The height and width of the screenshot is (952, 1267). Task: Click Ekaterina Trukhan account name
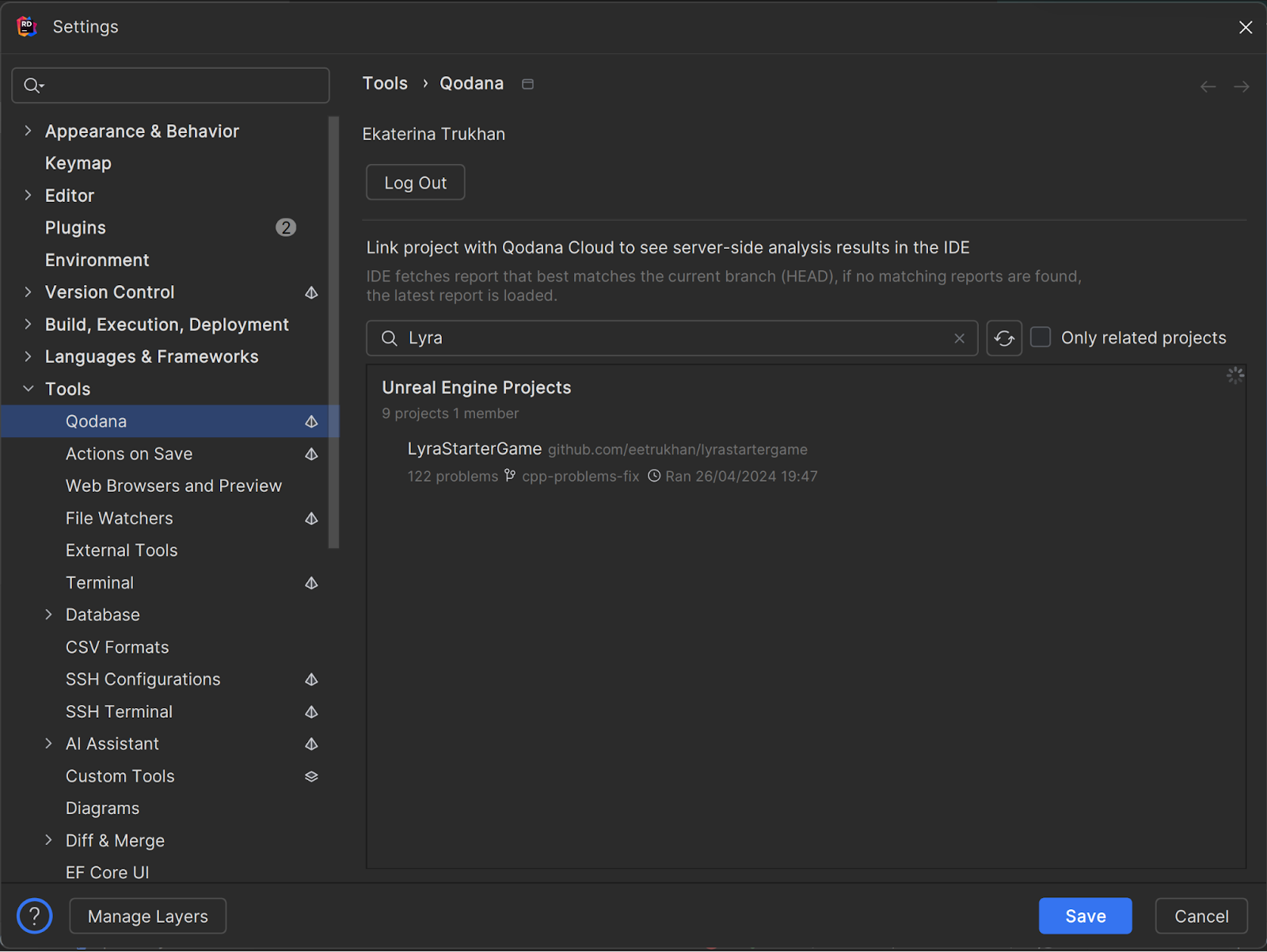click(433, 134)
